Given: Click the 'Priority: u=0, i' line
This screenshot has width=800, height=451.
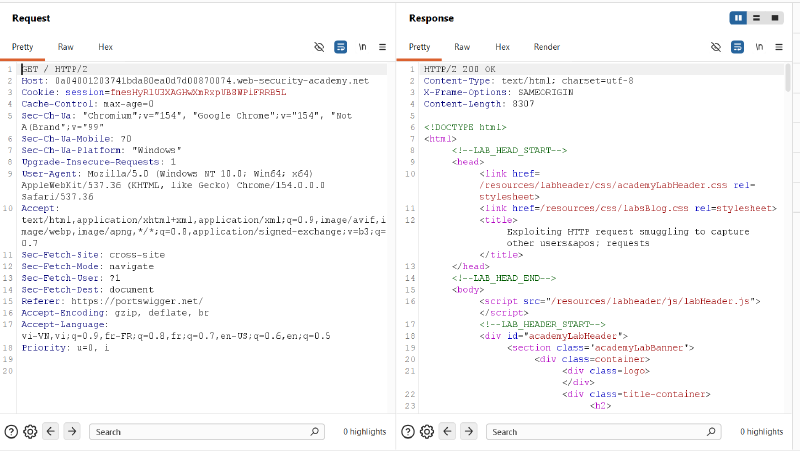Looking at the screenshot, I should 65,347.
